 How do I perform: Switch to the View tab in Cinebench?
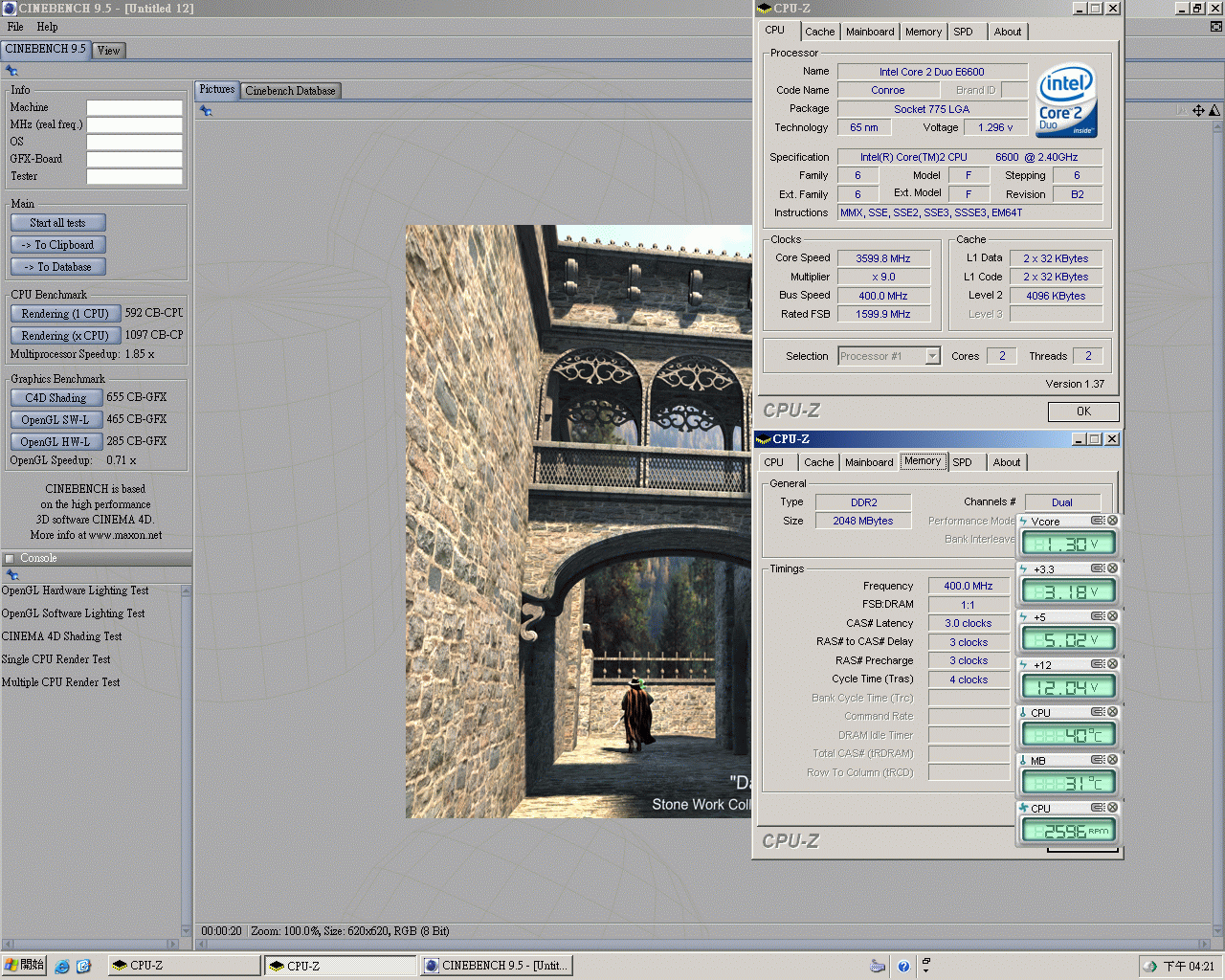click(109, 51)
